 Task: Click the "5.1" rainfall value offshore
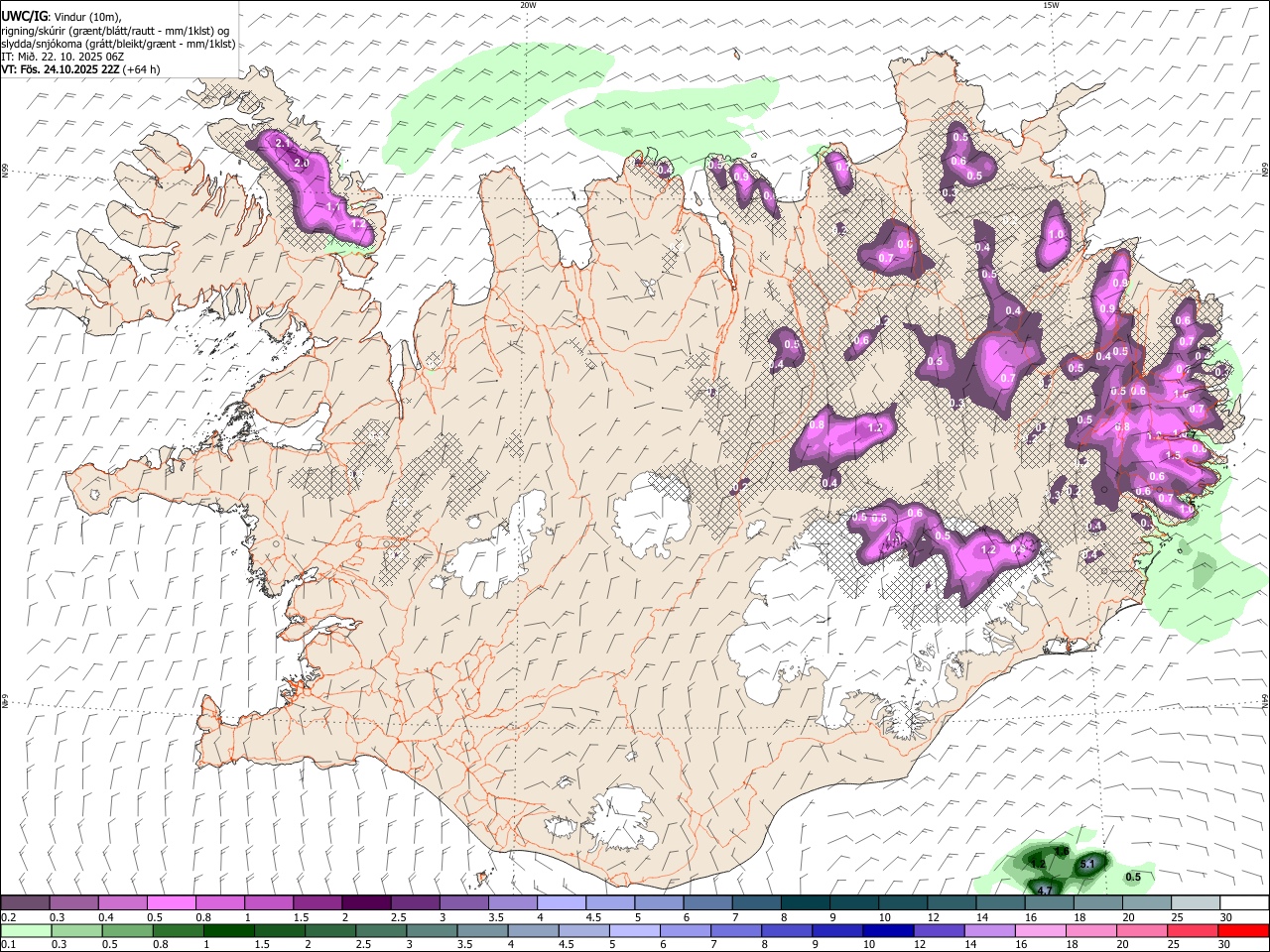coord(1086,865)
